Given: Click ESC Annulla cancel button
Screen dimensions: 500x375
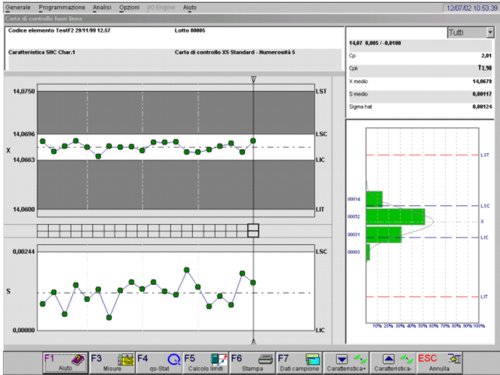Looking at the screenshot, I should pyautogui.click(x=439, y=363).
